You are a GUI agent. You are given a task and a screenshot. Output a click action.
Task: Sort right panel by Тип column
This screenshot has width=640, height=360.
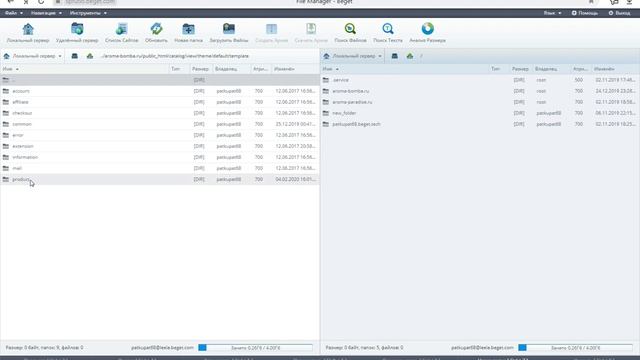[x=495, y=69]
